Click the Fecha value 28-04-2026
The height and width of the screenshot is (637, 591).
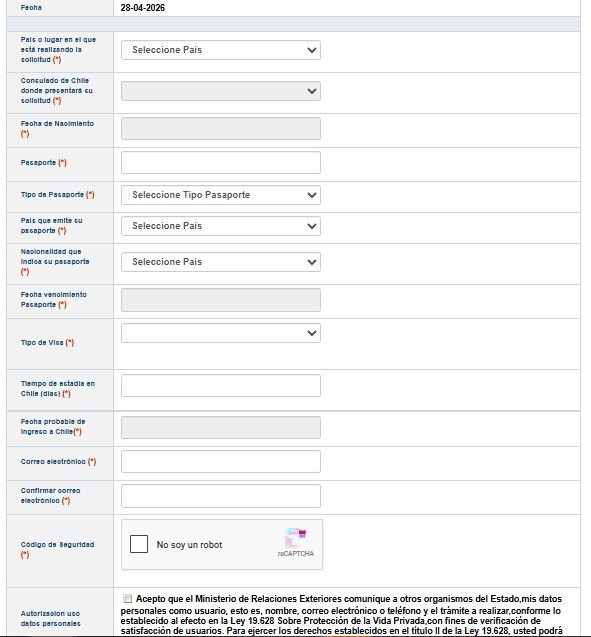[x=143, y=8]
